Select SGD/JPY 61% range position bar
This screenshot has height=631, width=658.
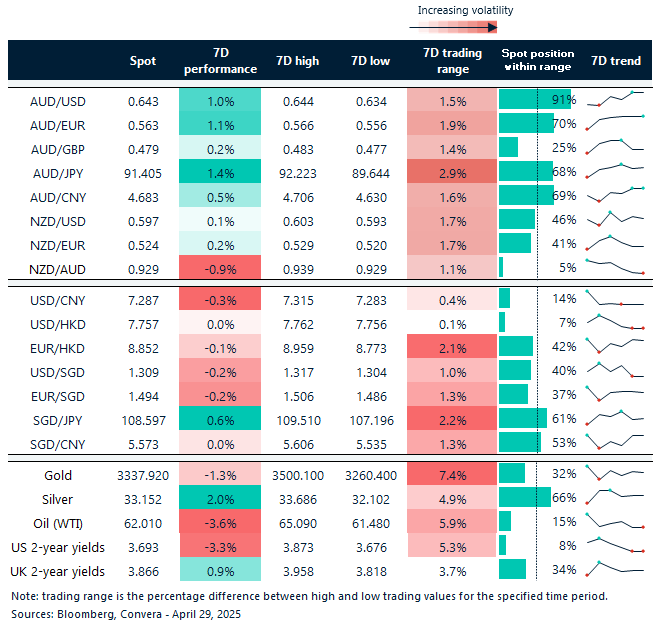click(523, 418)
